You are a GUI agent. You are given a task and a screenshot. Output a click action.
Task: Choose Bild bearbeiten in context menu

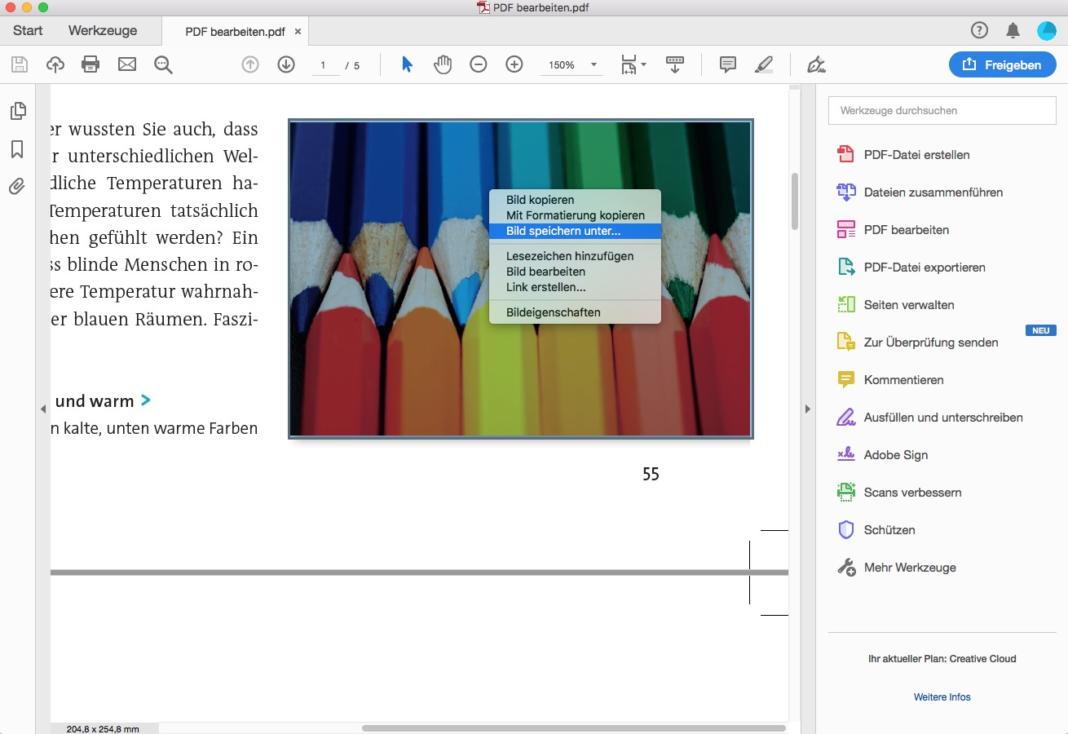pyautogui.click(x=575, y=272)
